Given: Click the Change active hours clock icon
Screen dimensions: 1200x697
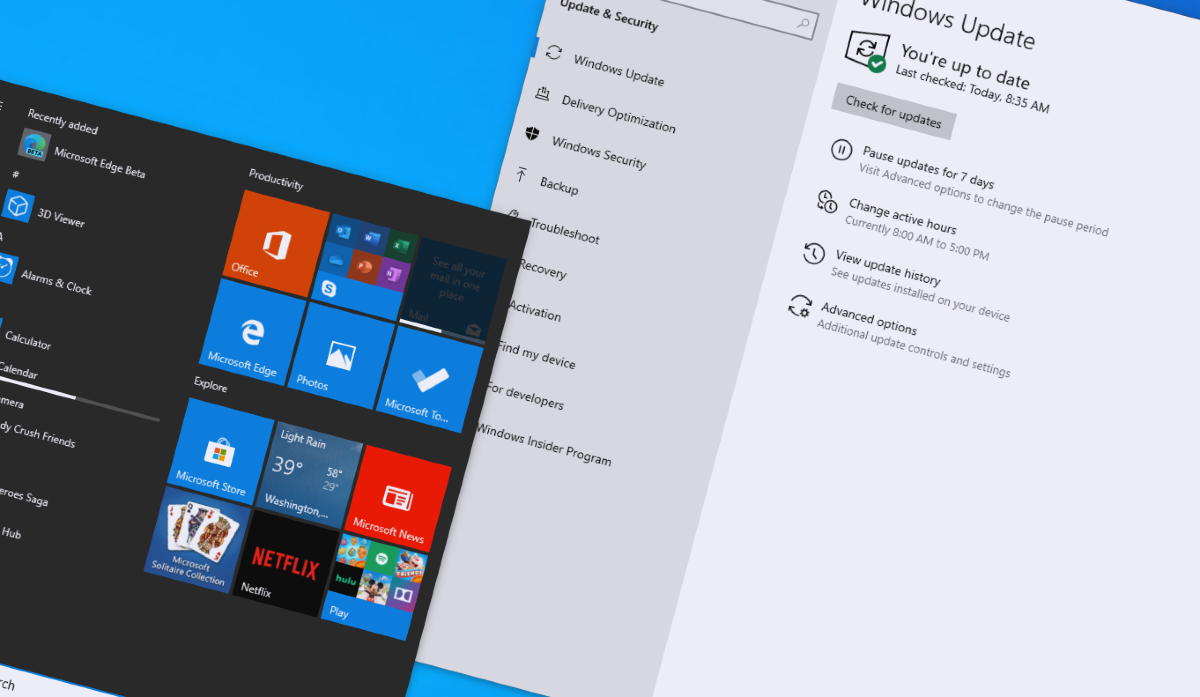Looking at the screenshot, I should click(826, 201).
